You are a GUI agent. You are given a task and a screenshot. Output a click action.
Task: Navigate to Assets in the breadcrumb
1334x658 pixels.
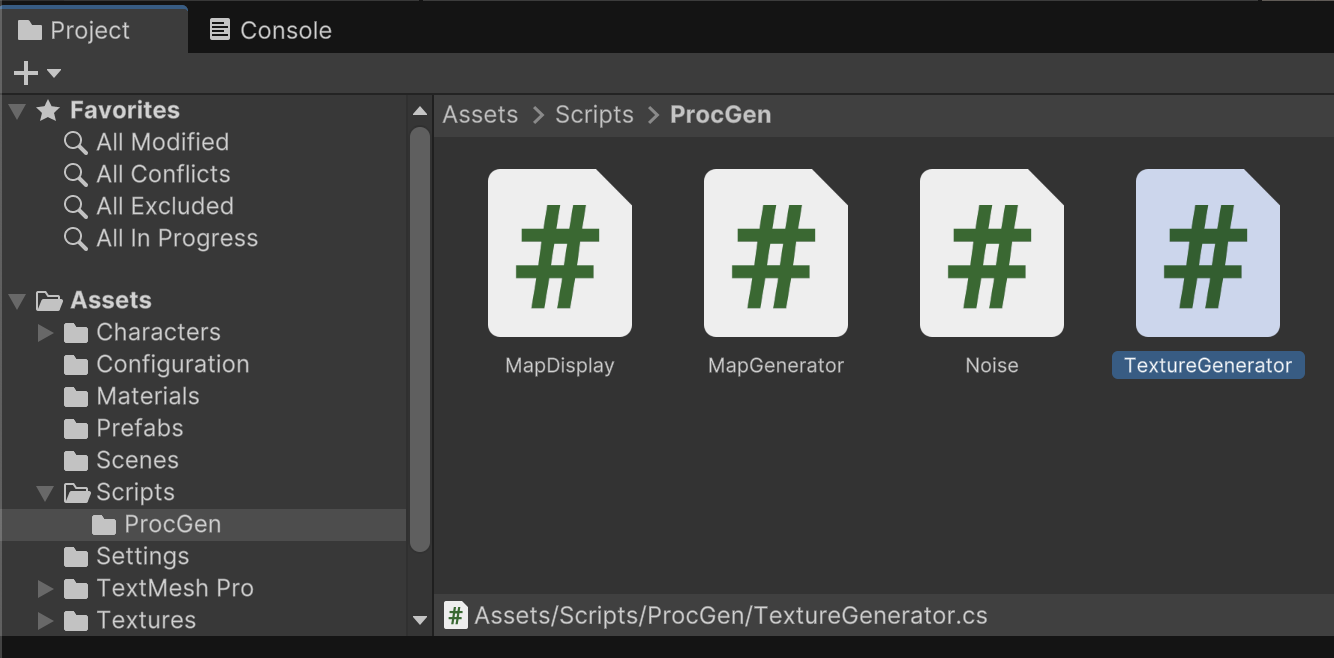[480, 115]
